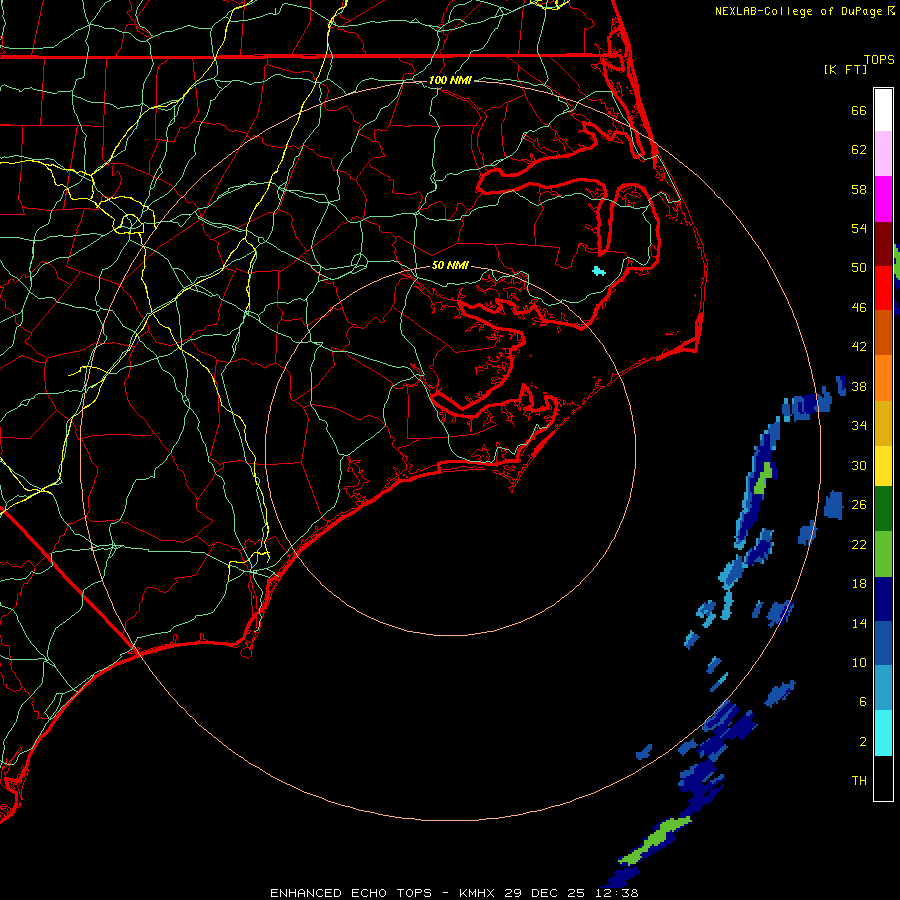Select the magenta swatch between 58 and 54
This screenshot has height=900, width=900.
click(883, 199)
